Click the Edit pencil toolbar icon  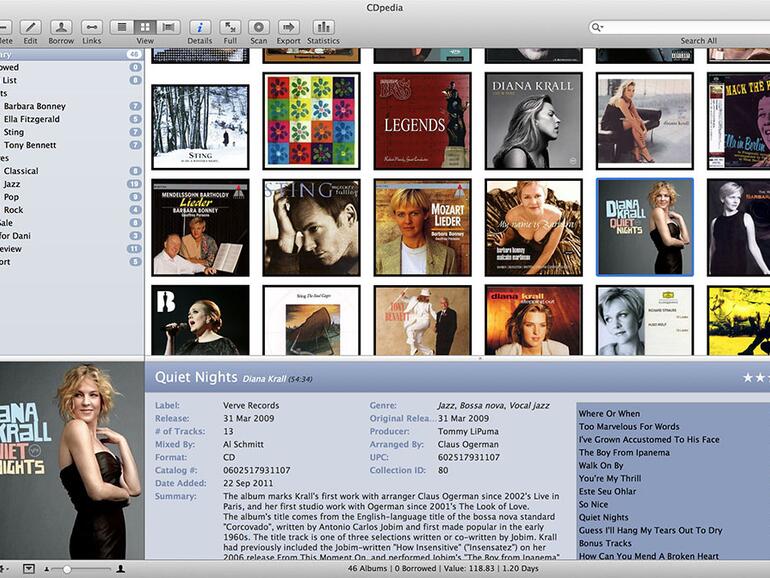pyautogui.click(x=30, y=27)
